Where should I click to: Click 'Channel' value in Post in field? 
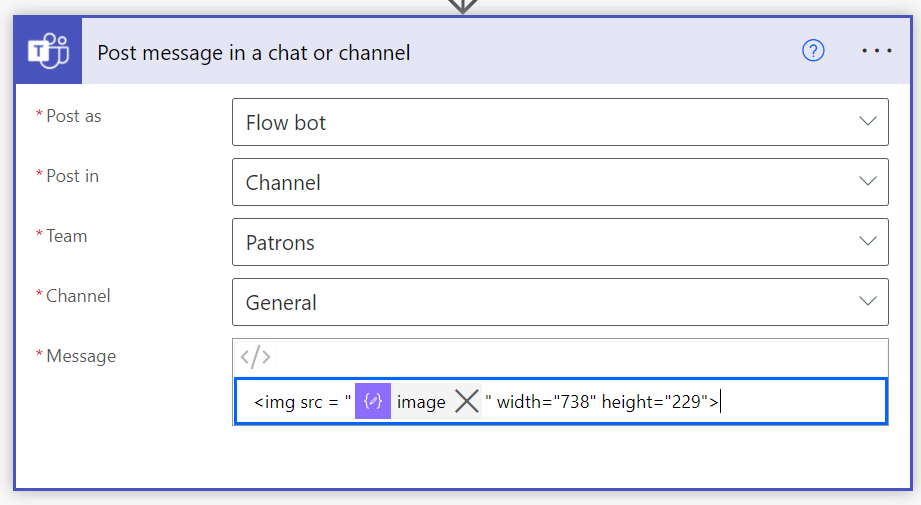(283, 183)
